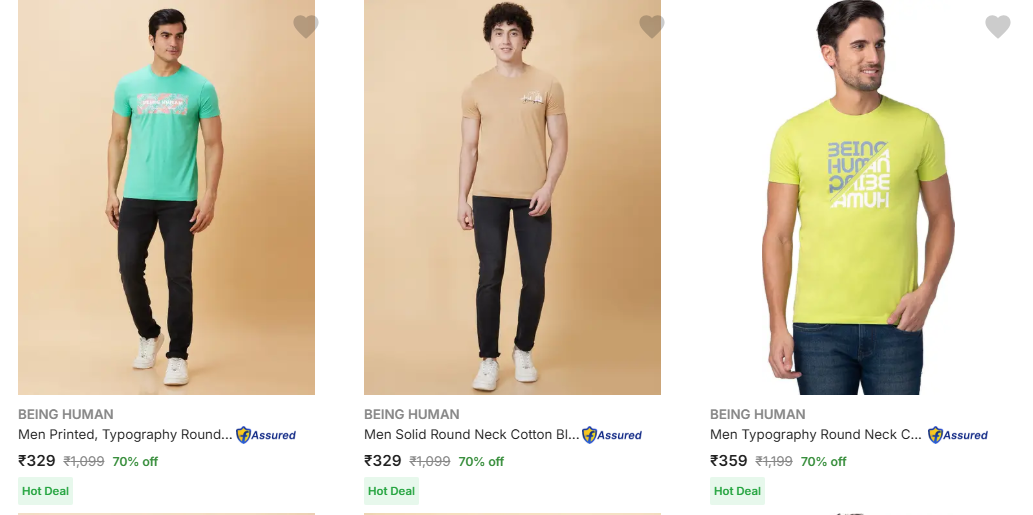This screenshot has width=1033, height=515.
Task: Click Hot Deal tag under green t-shirt
Action: click(45, 491)
